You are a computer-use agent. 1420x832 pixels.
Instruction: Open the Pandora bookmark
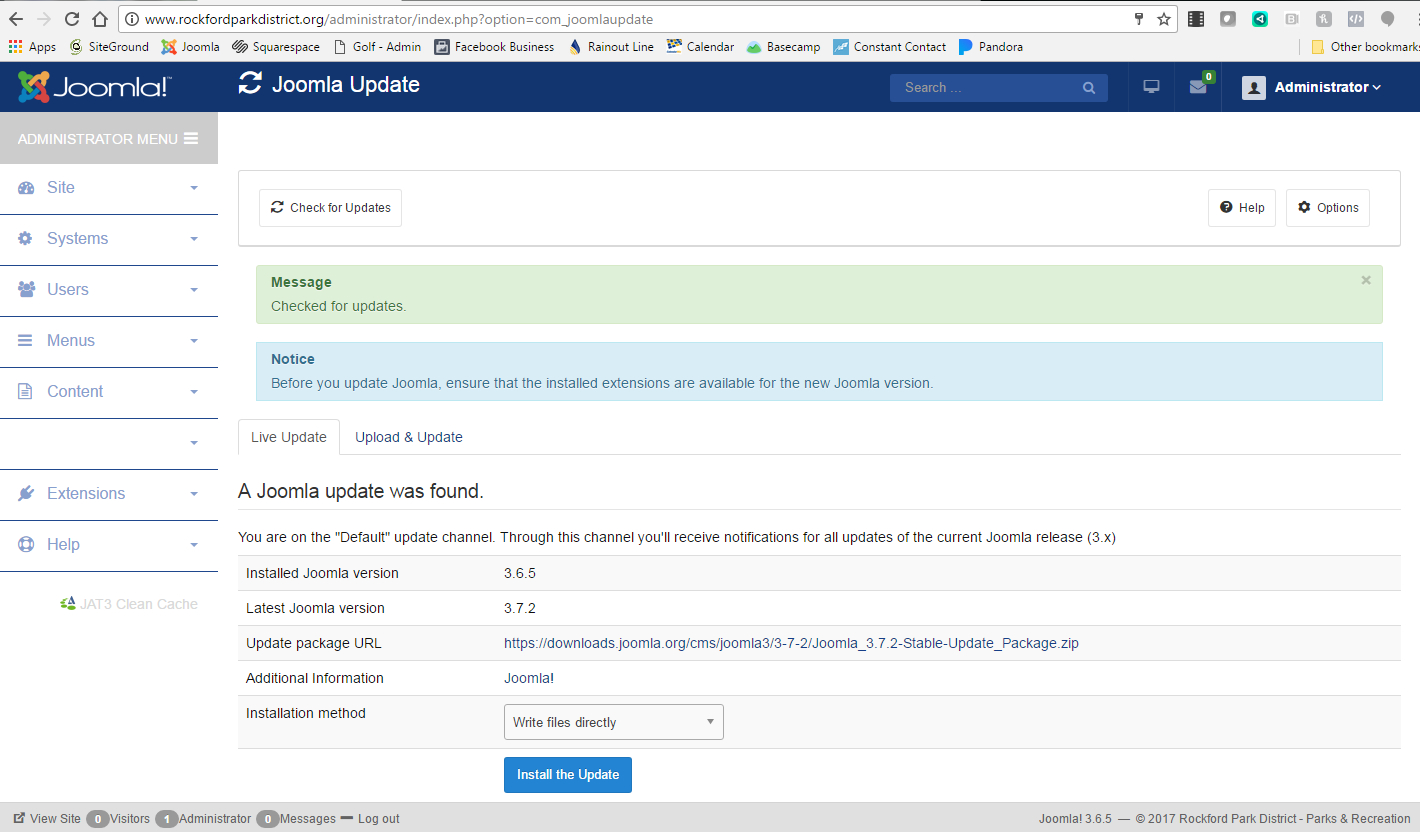coord(991,47)
